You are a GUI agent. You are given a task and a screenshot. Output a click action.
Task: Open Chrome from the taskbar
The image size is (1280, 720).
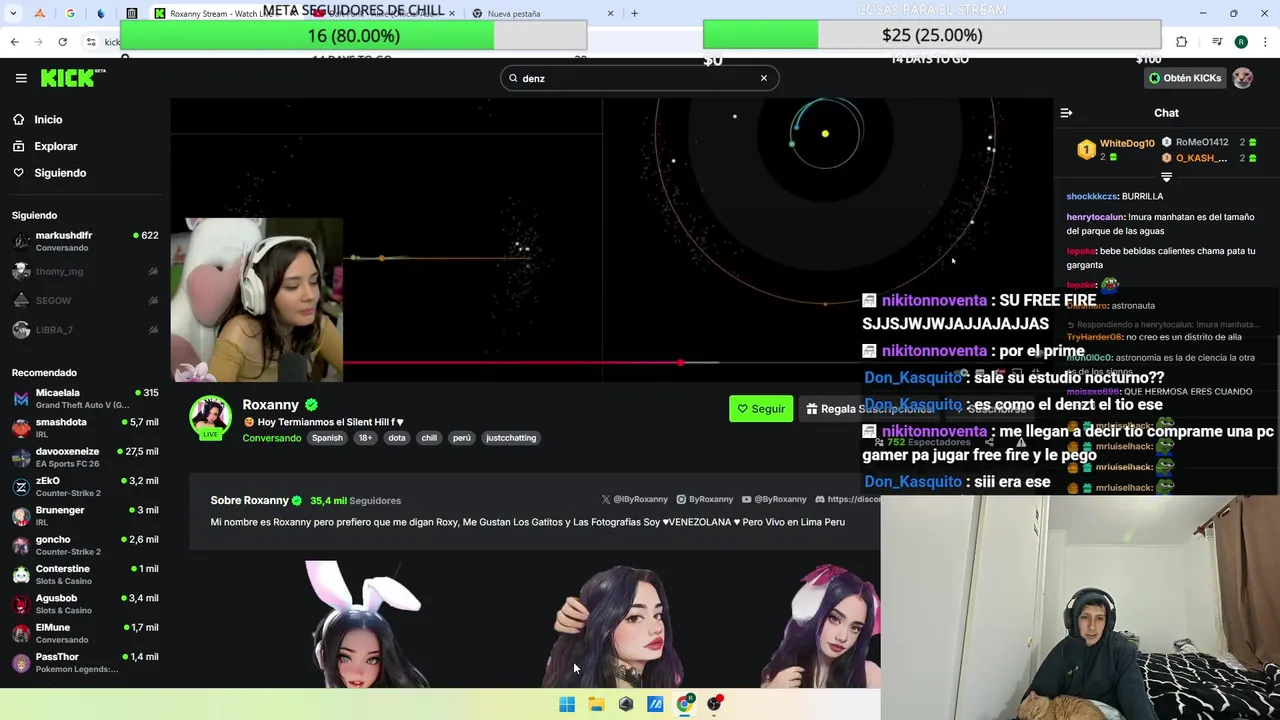685,704
